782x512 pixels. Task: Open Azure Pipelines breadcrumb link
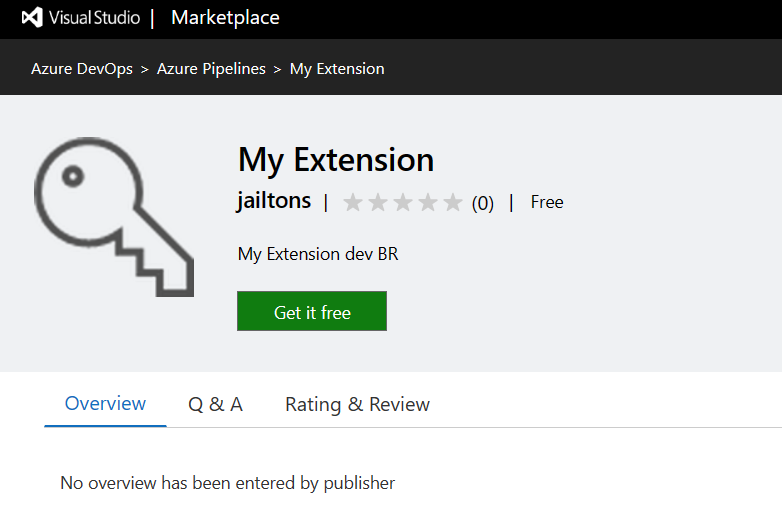pyautogui.click(x=211, y=69)
